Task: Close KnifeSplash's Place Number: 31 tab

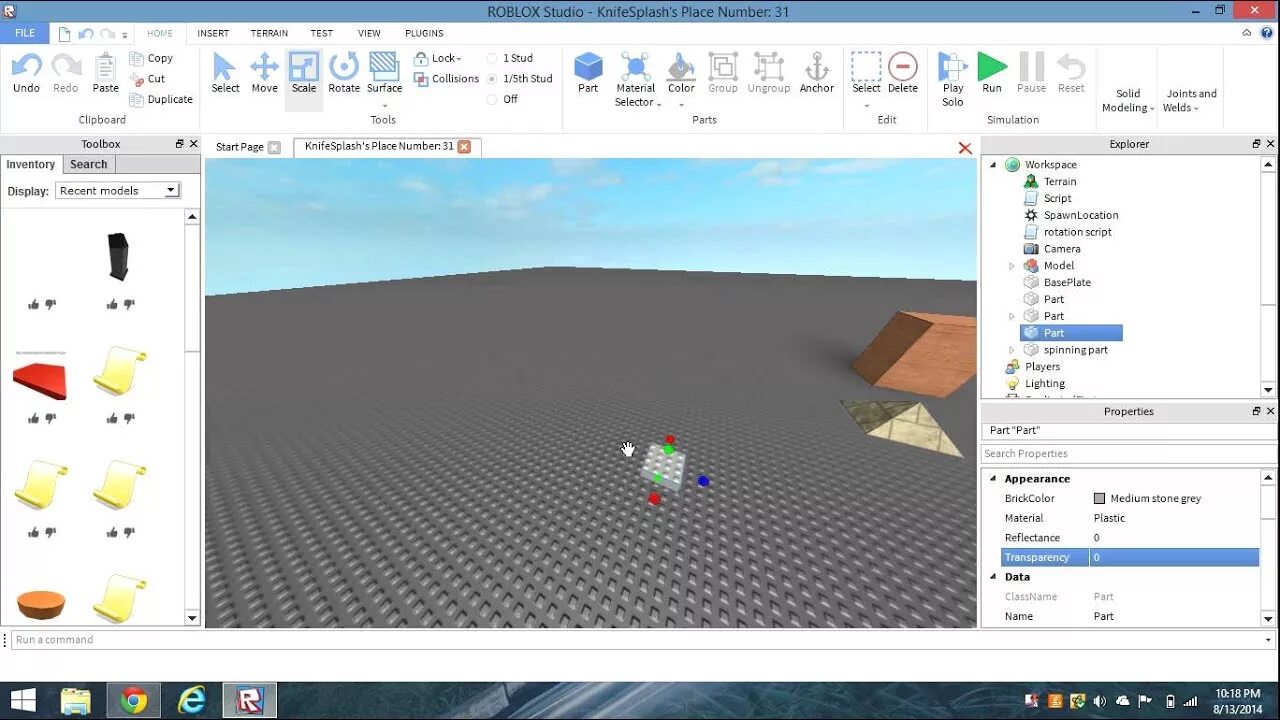Action: pyautogui.click(x=464, y=146)
